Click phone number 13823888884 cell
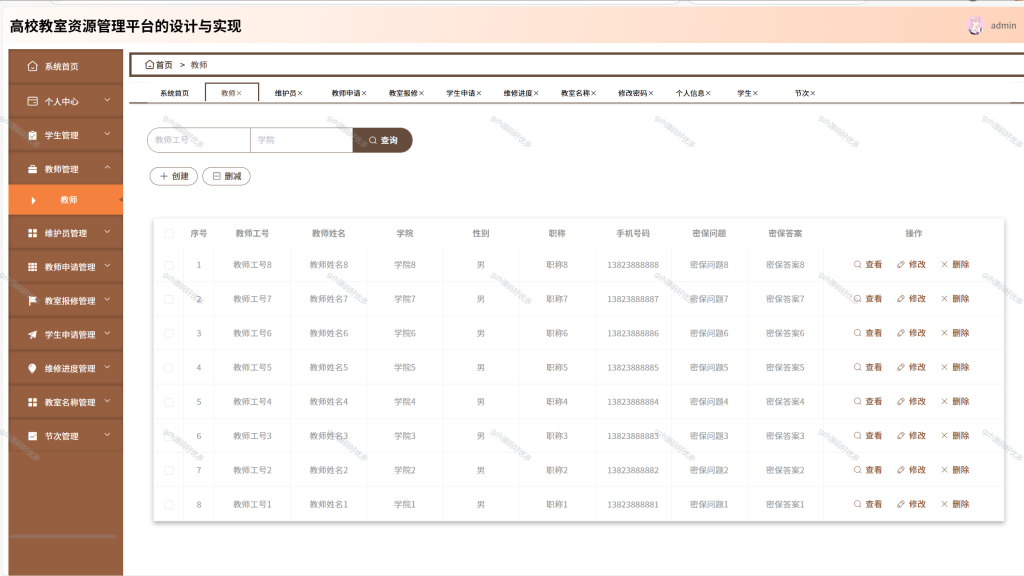Viewport: 1024px width, 576px height. click(633, 402)
